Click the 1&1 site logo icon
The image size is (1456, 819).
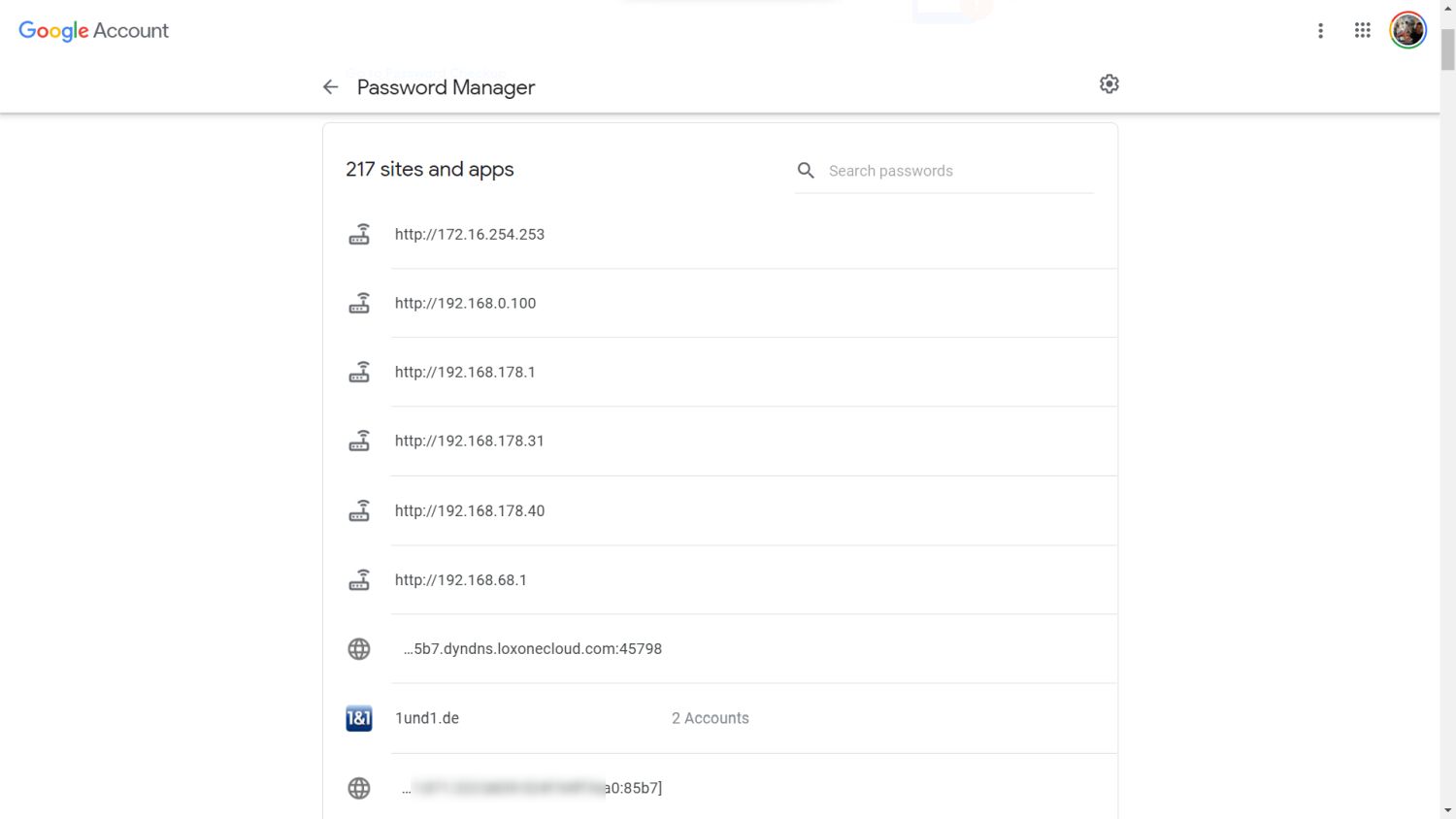pyautogui.click(x=359, y=718)
